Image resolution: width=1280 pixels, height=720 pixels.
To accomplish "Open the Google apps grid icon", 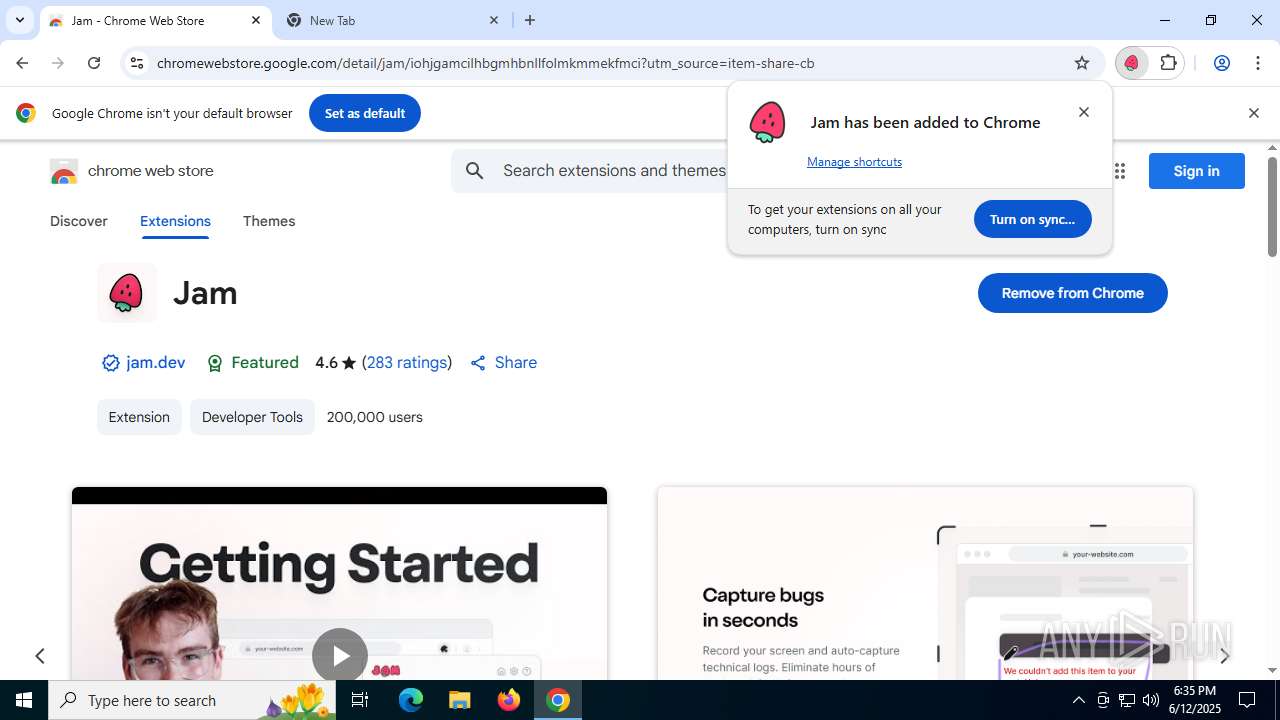I will [x=1119, y=171].
